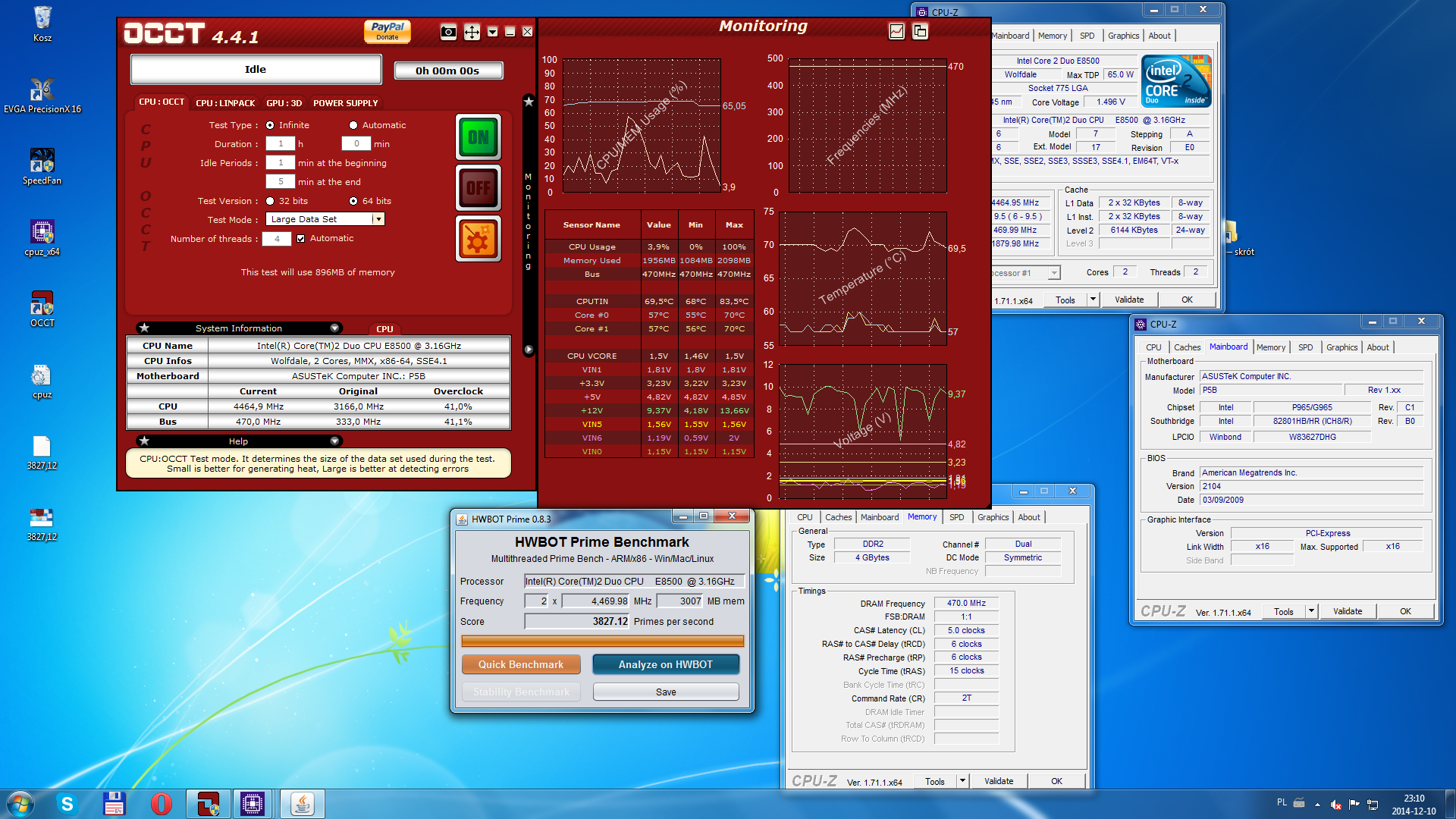Click the System Information star icon
Viewport: 1456px width, 819px height.
(144, 328)
